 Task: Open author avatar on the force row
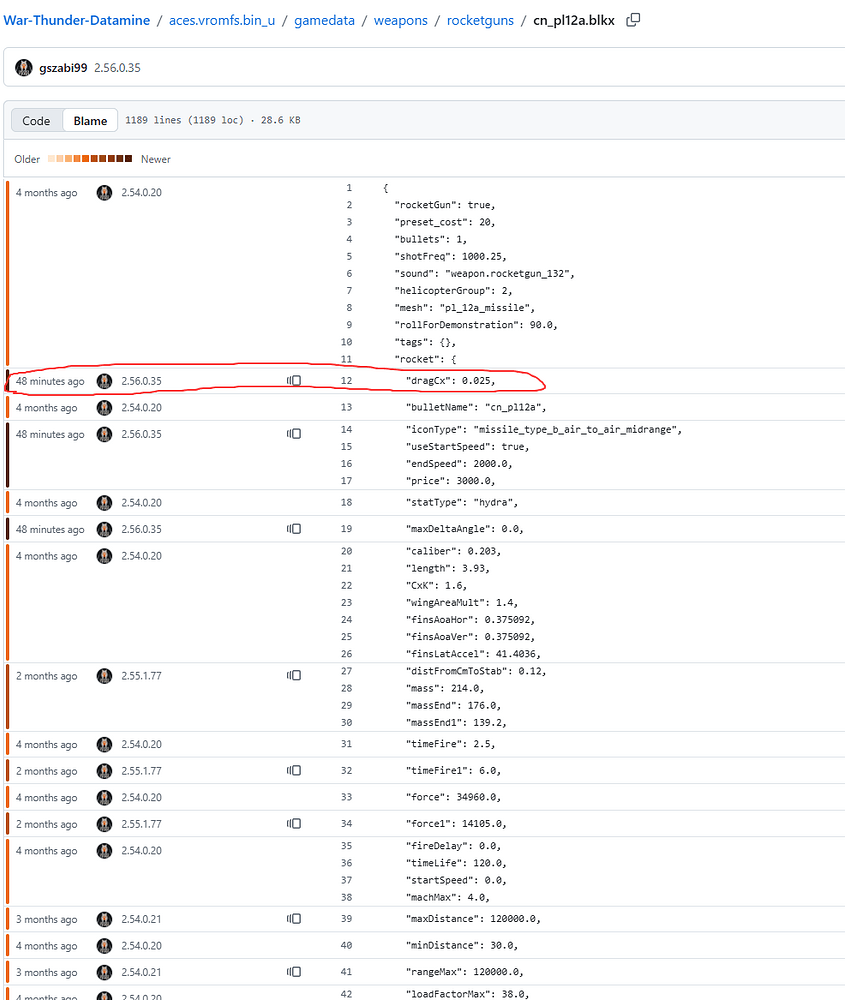(104, 797)
